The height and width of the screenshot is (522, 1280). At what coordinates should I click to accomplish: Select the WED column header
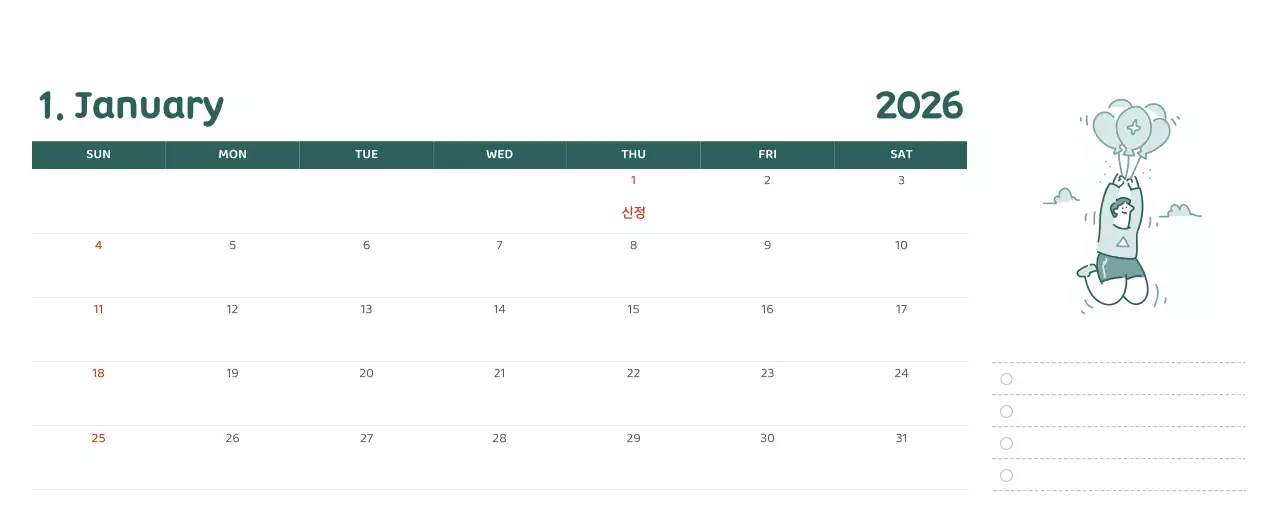click(499, 154)
